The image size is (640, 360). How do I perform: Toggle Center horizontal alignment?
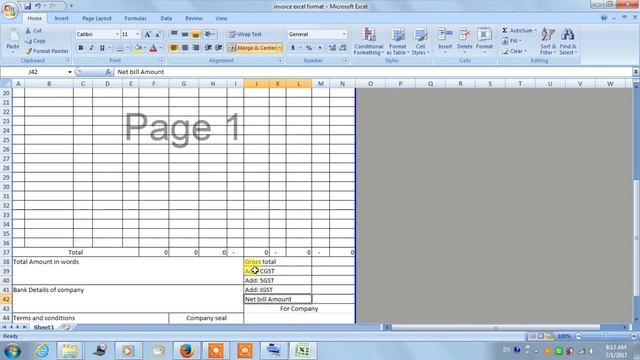185,48
